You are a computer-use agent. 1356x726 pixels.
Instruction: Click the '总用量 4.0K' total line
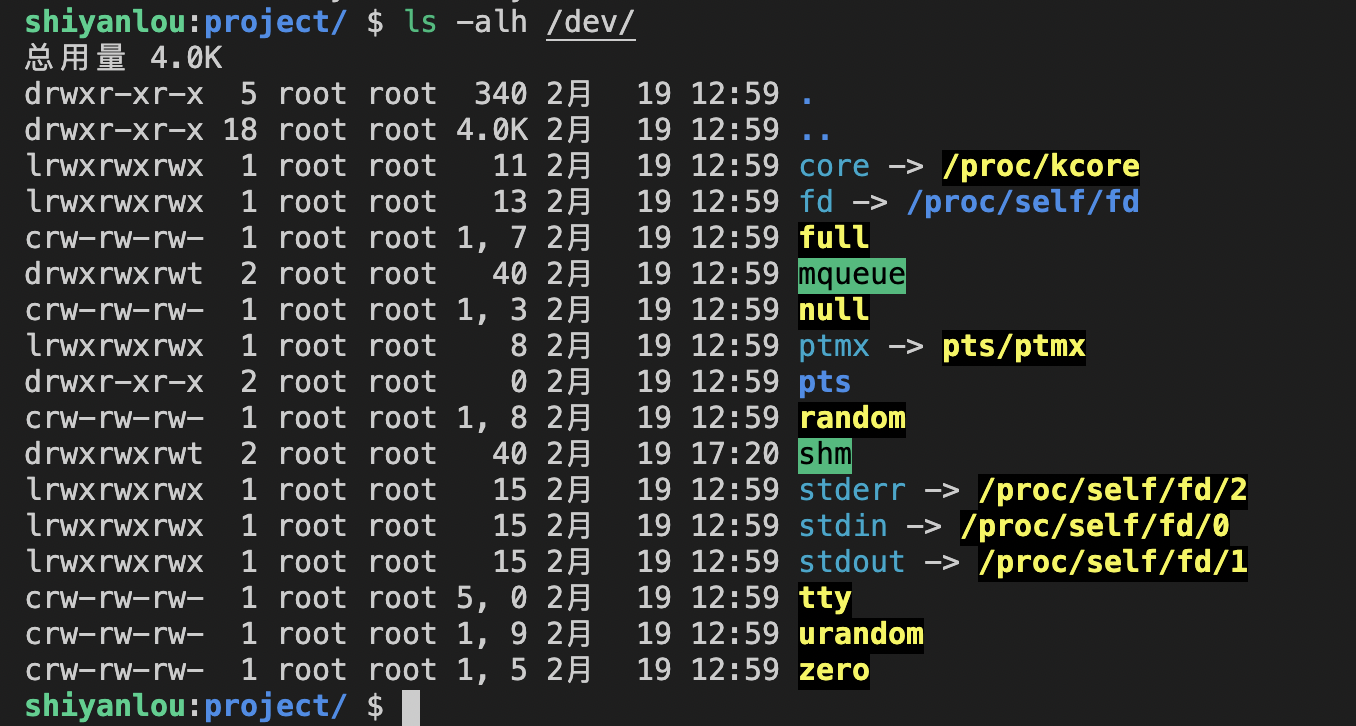(124, 58)
